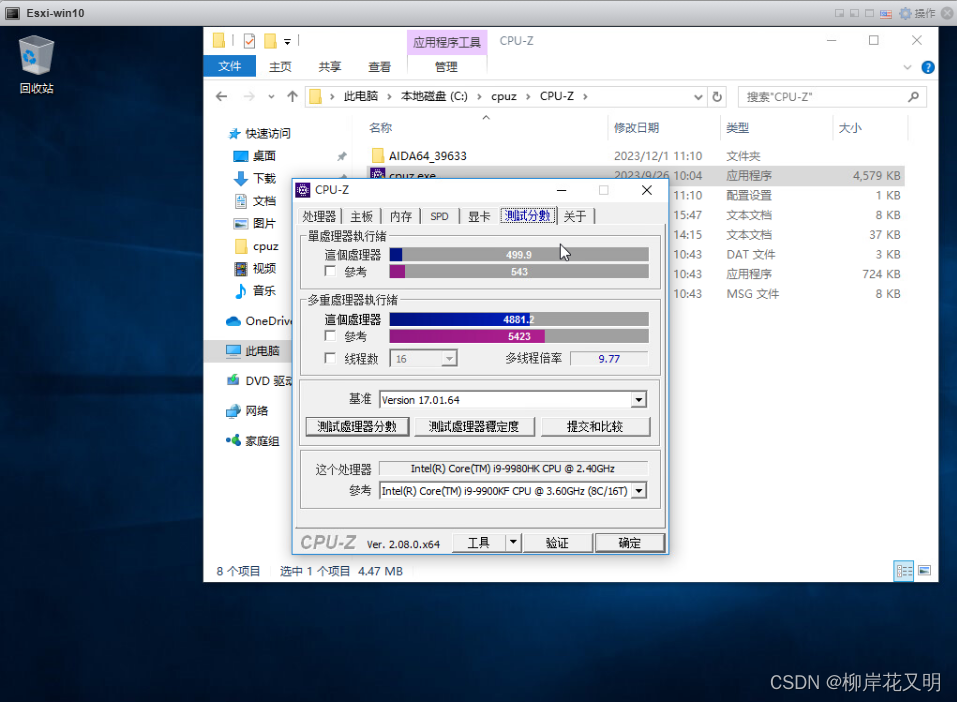
Task: Click Quick Access star icon in sidebar
Action: pos(234,134)
